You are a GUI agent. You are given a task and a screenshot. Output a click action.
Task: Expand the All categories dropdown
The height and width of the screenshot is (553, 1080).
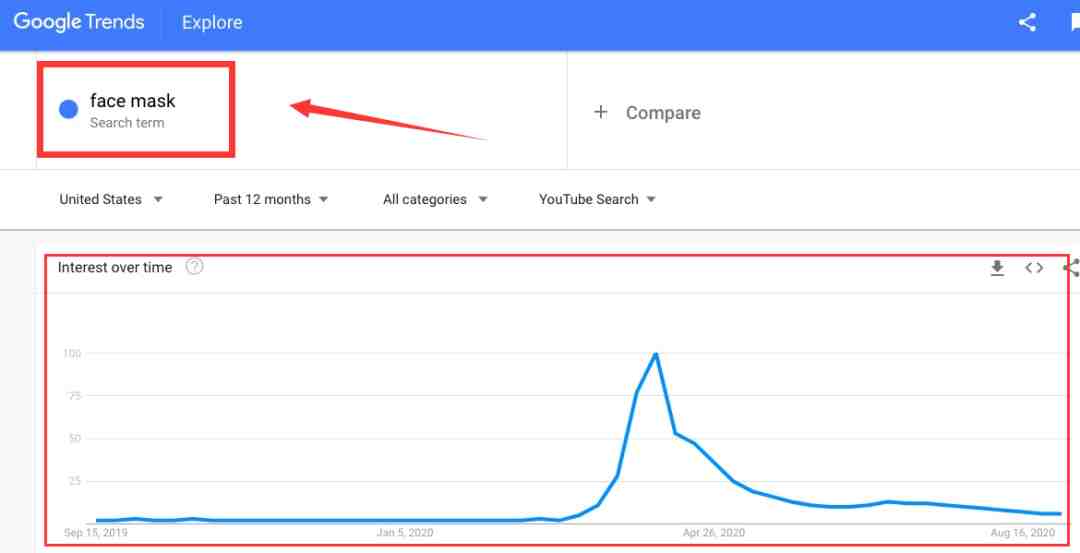pos(435,200)
